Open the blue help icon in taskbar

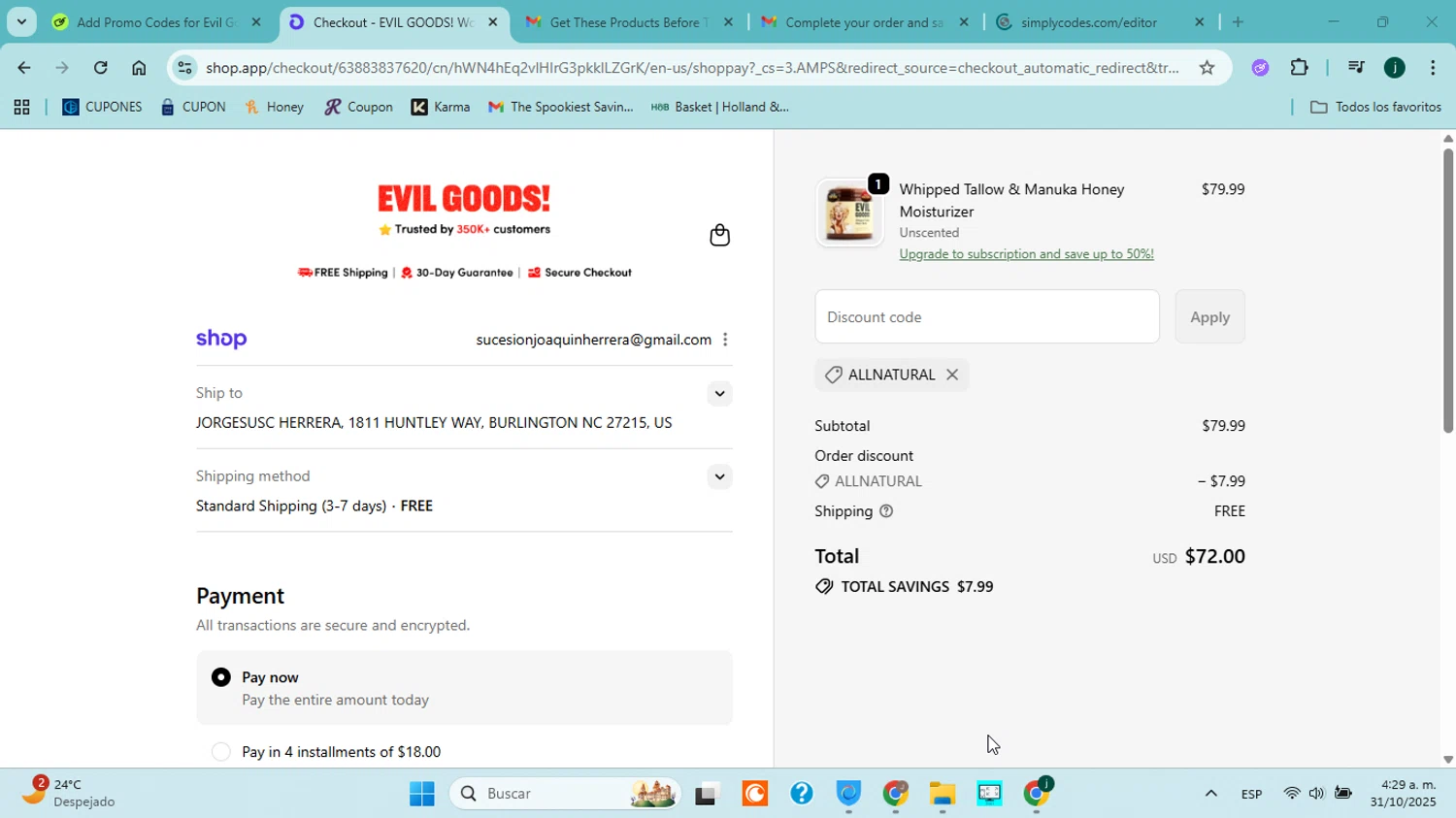point(802,794)
